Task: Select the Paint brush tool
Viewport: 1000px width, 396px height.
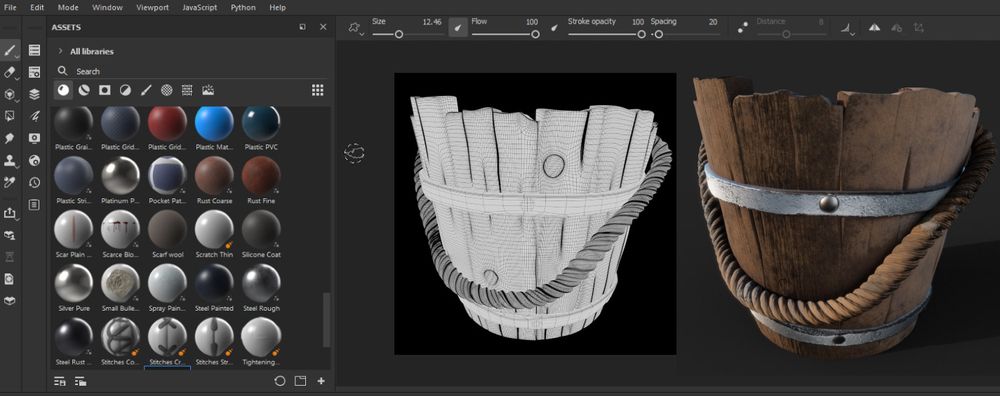Action: pyautogui.click(x=10, y=50)
